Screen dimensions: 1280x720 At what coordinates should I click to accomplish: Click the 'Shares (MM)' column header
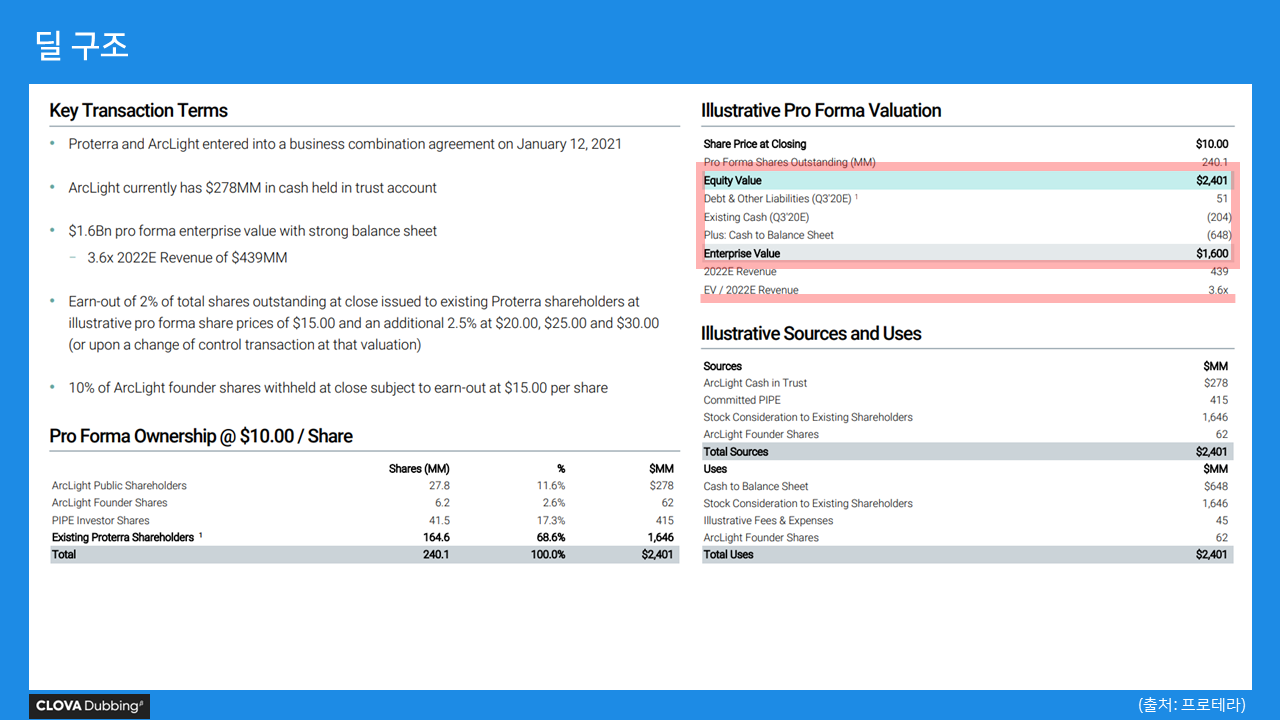419,469
